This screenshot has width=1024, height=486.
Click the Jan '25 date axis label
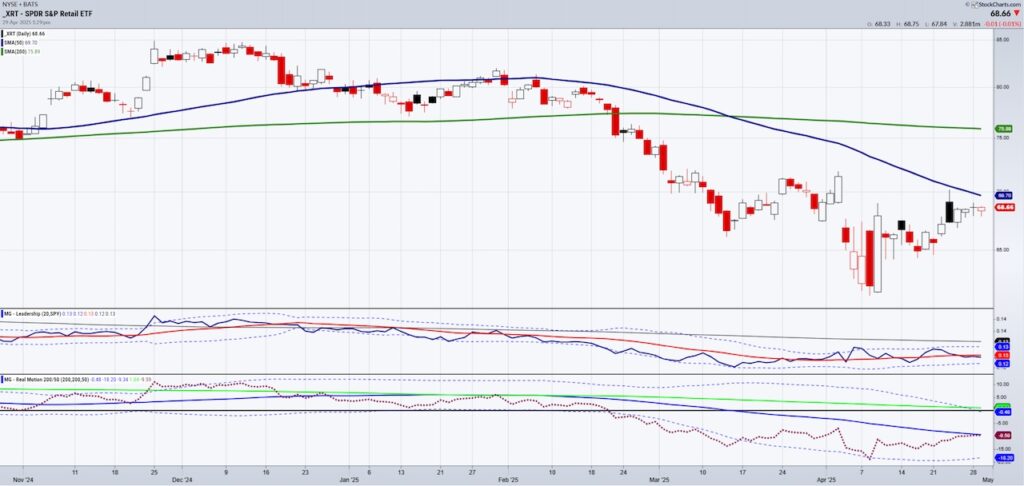click(x=349, y=479)
